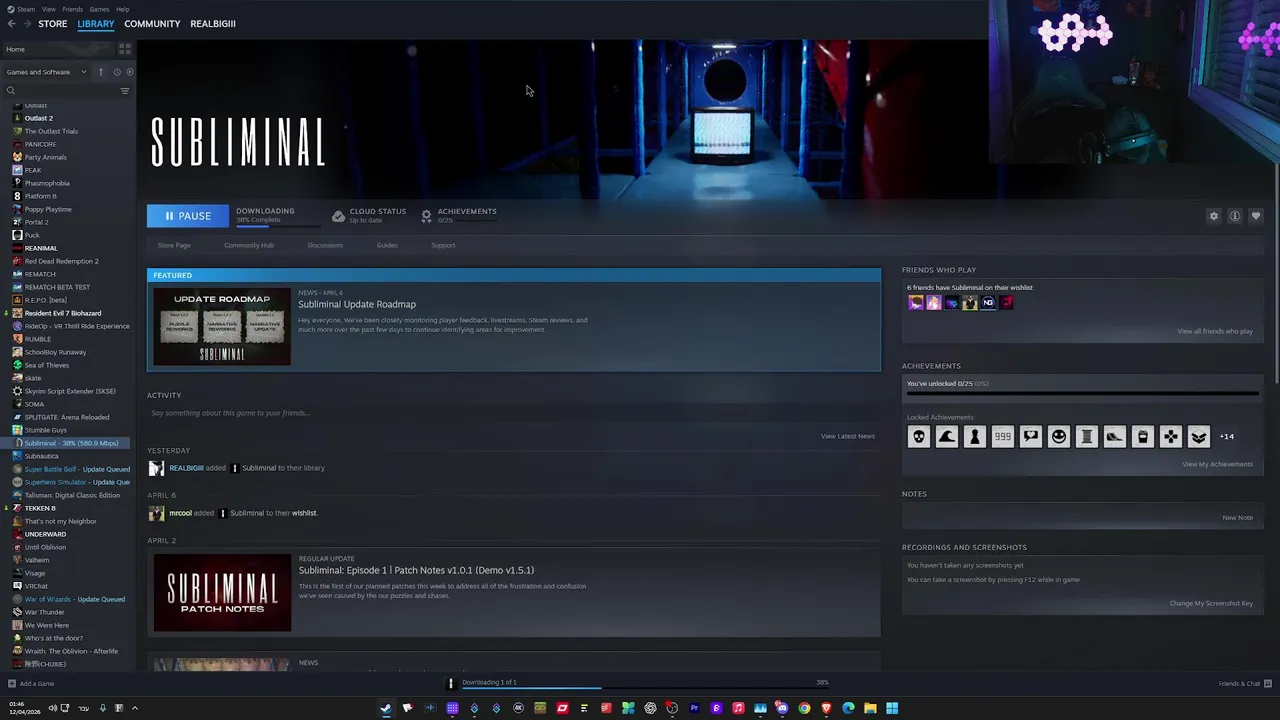Open the Games menu
The height and width of the screenshot is (720, 1280).
[x=99, y=9]
